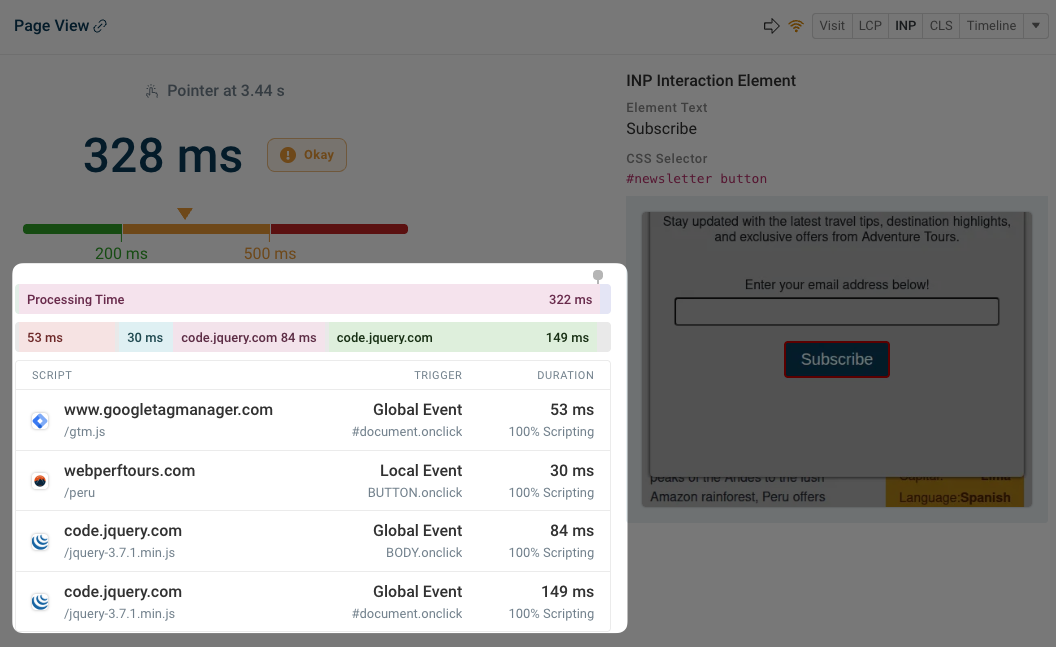
Task: Switch to the LCP tab
Action: point(870,26)
